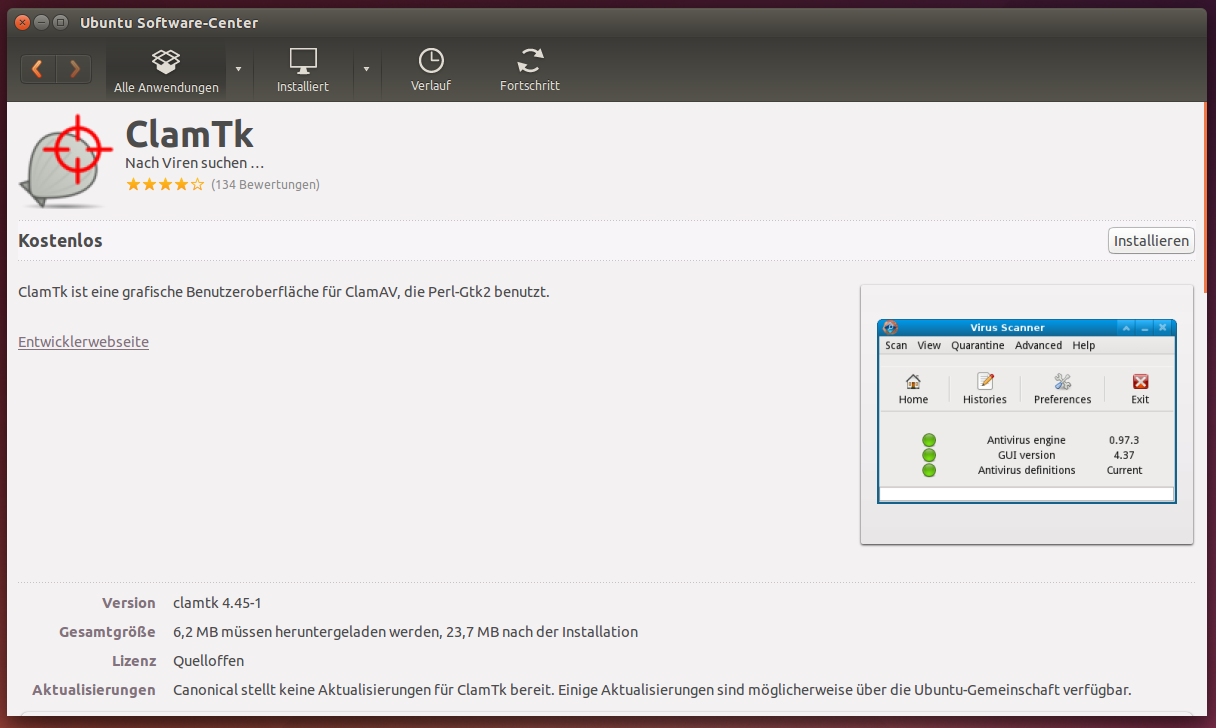Click the Aktualisierungen label
Viewport: 1216px width, 728px height.
(94, 690)
